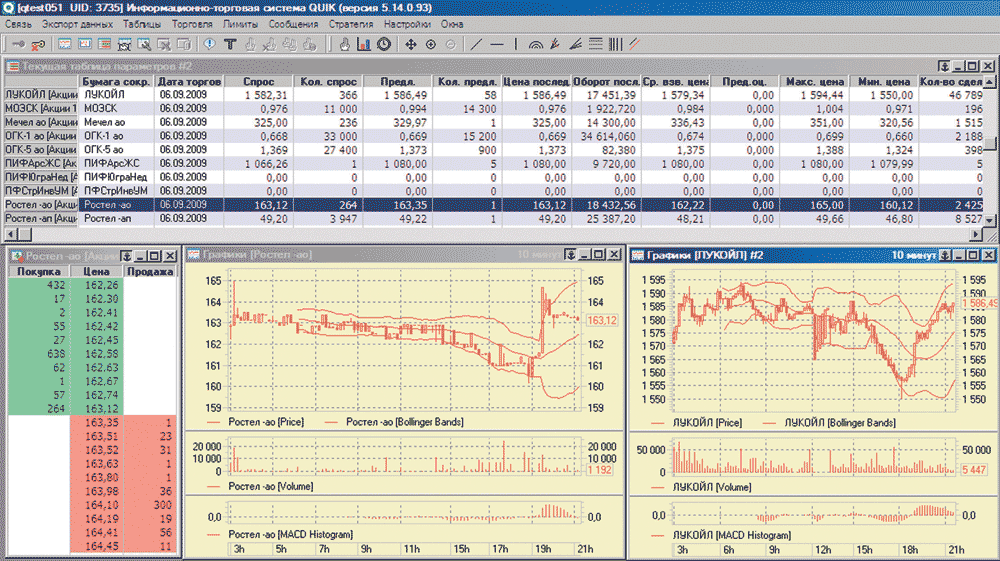Image resolution: width=1000 pixels, height=561 pixels.
Task: Select the vertical bars time zones tool icon
Action: (x=615, y=45)
